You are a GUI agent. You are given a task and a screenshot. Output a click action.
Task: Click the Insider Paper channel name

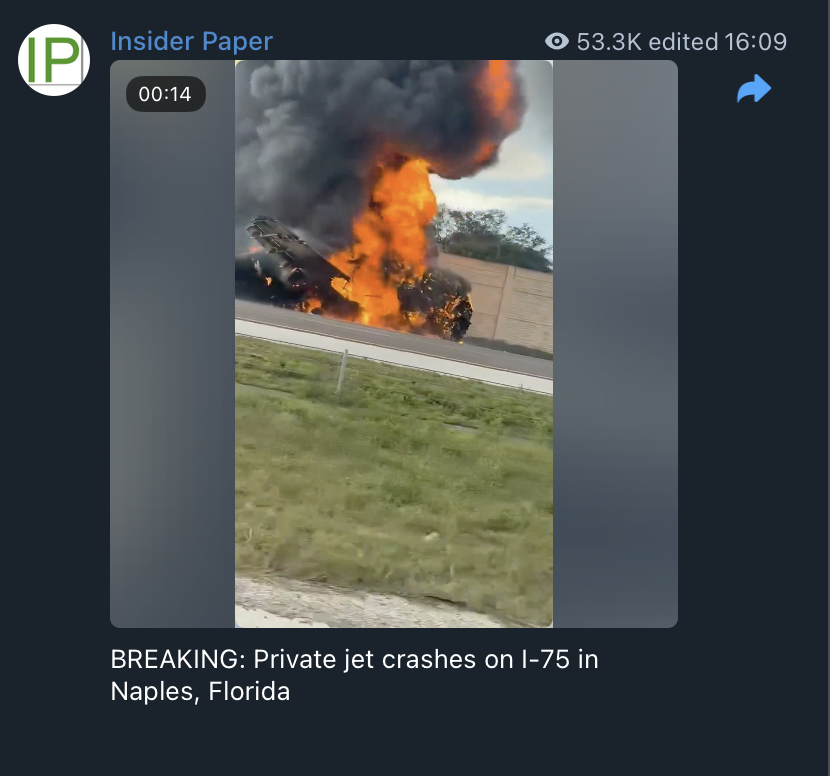(x=192, y=41)
